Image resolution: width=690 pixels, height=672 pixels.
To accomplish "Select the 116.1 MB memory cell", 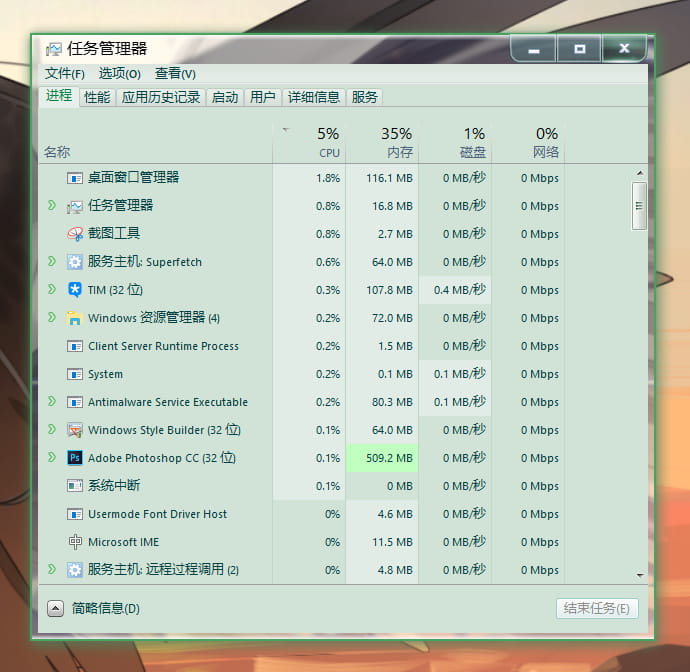I will (382, 178).
